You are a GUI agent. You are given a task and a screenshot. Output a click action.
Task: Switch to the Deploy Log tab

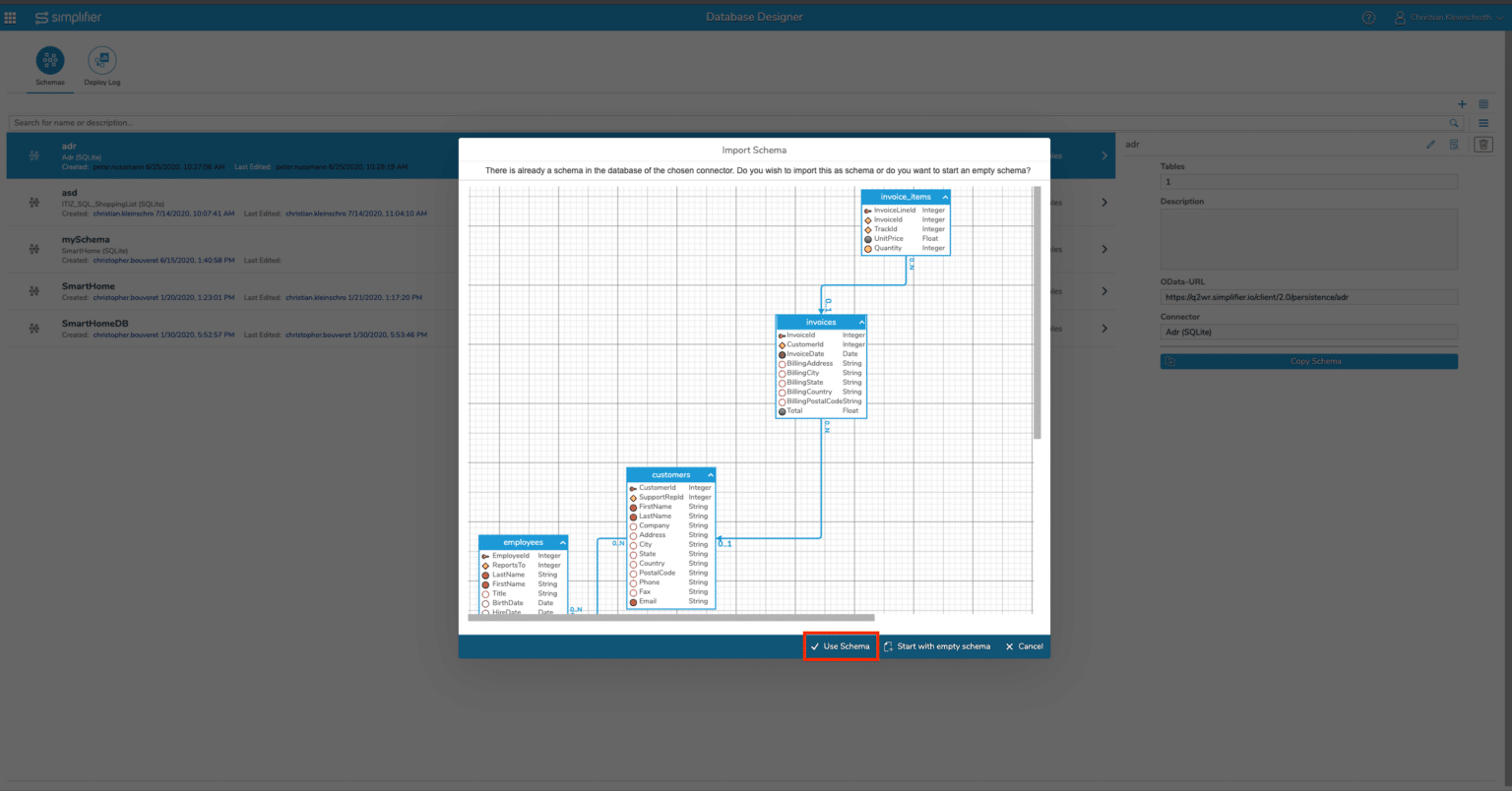[x=102, y=67]
